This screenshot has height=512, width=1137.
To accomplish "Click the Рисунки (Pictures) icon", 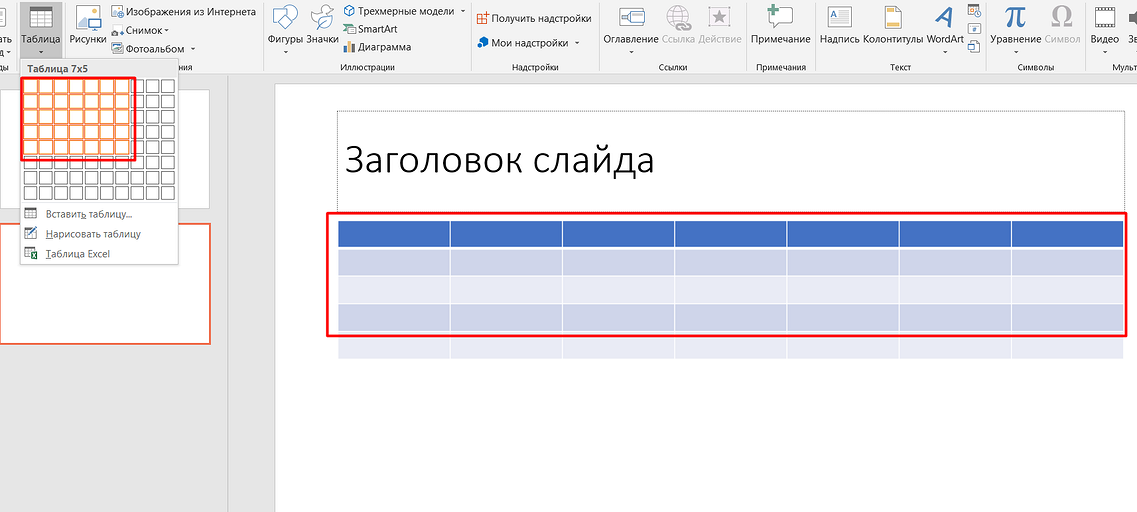I will 88,24.
